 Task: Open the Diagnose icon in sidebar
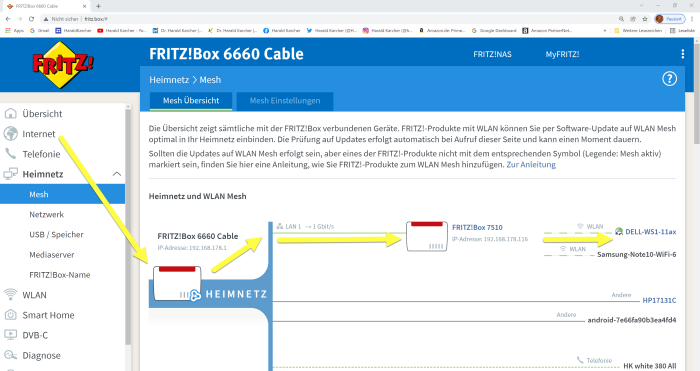tap(10, 355)
